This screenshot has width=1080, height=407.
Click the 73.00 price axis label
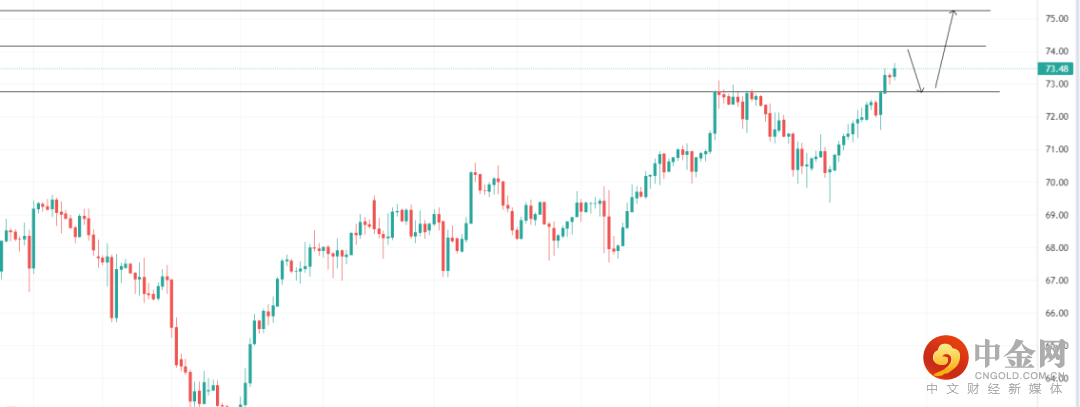pyautogui.click(x=1057, y=84)
